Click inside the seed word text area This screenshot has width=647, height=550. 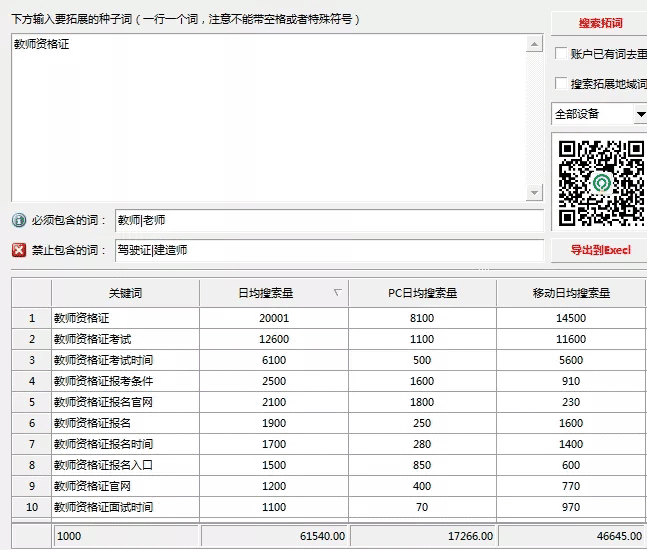tap(268, 118)
